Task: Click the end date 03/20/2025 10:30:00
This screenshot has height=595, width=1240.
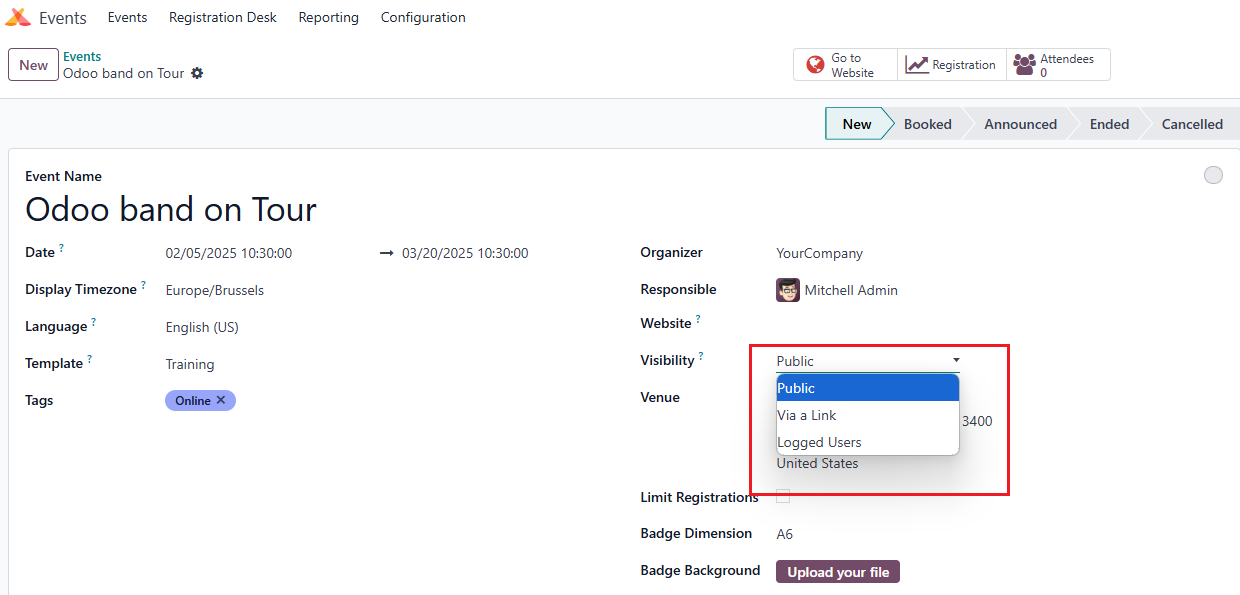Action: coord(465,253)
